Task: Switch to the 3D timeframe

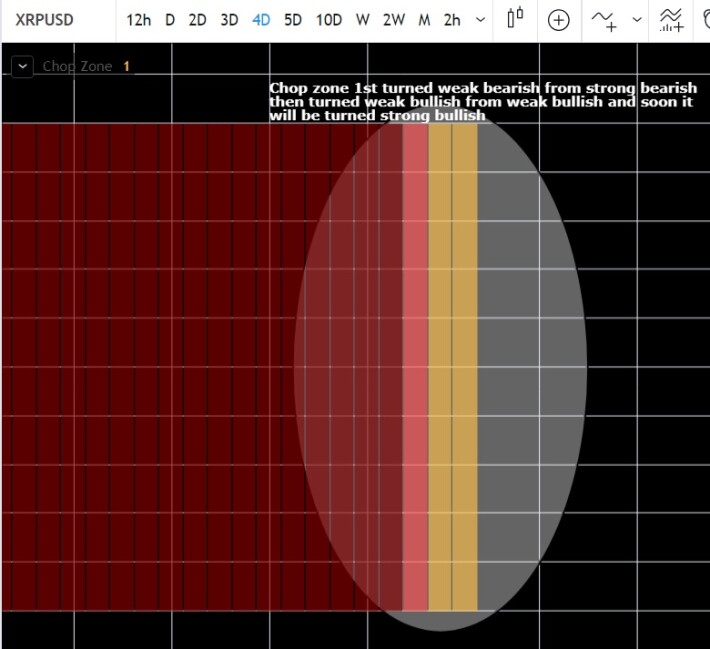Action: 229,20
